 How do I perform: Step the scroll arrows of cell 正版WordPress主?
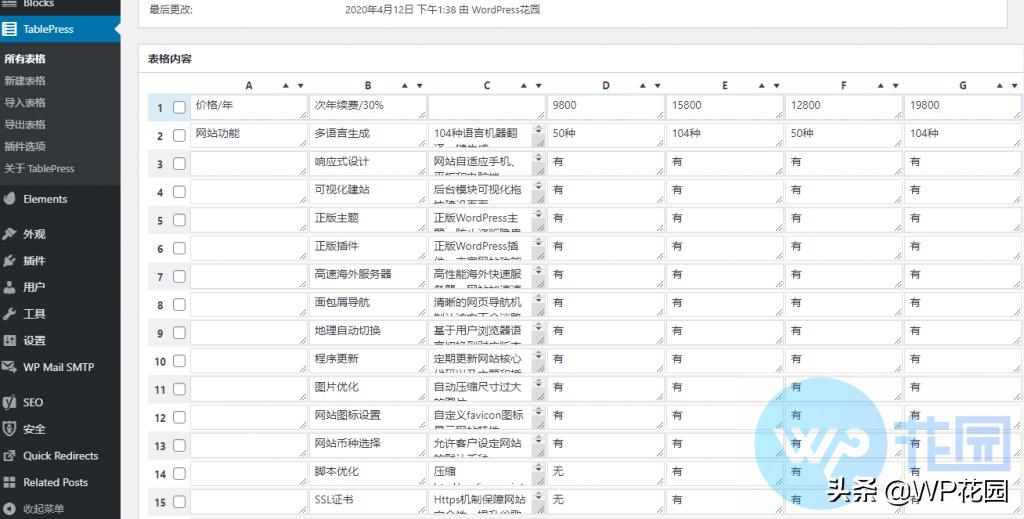(539, 214)
